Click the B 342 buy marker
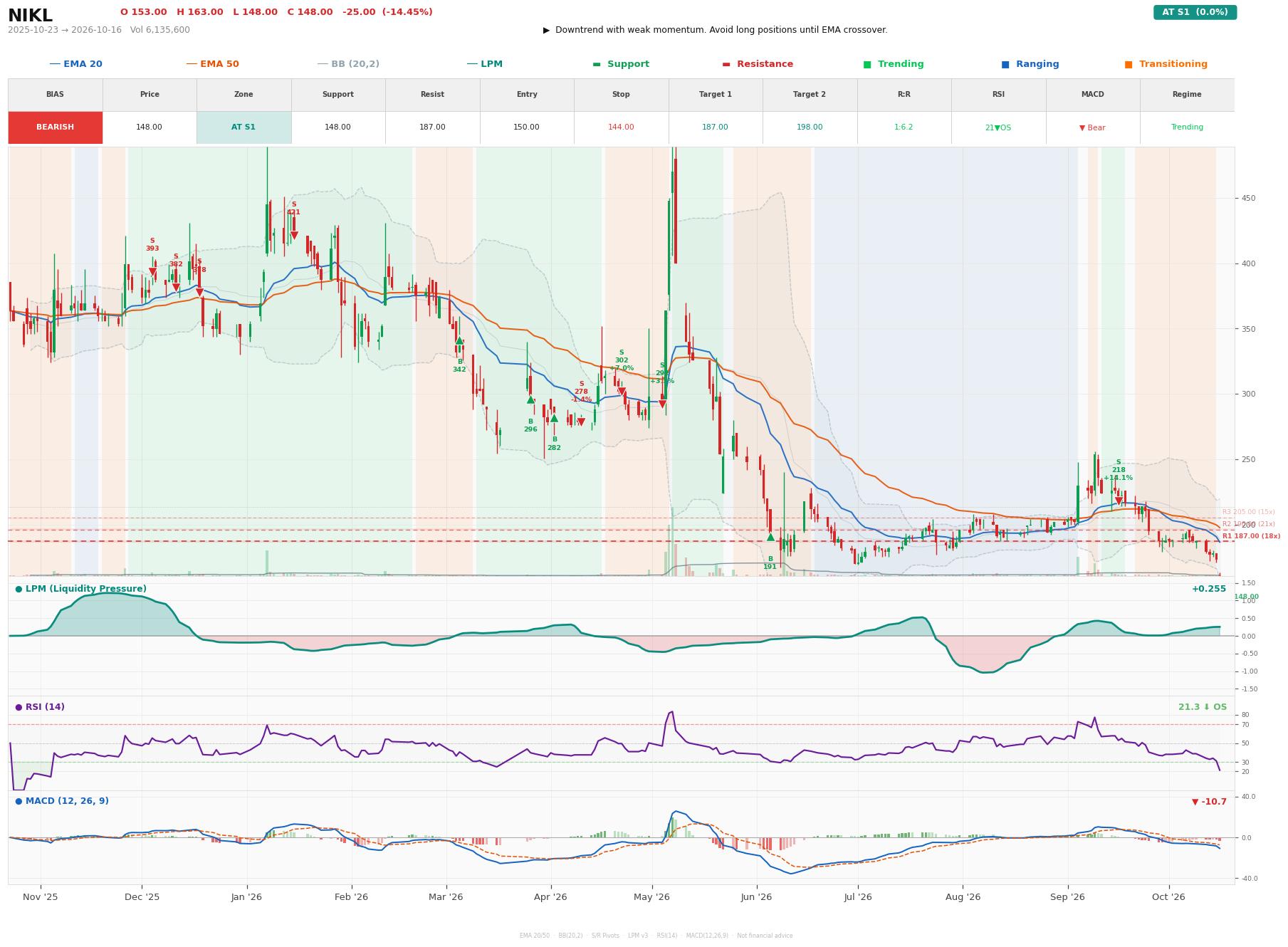Viewport: 1288px width, 947px height. click(x=459, y=341)
